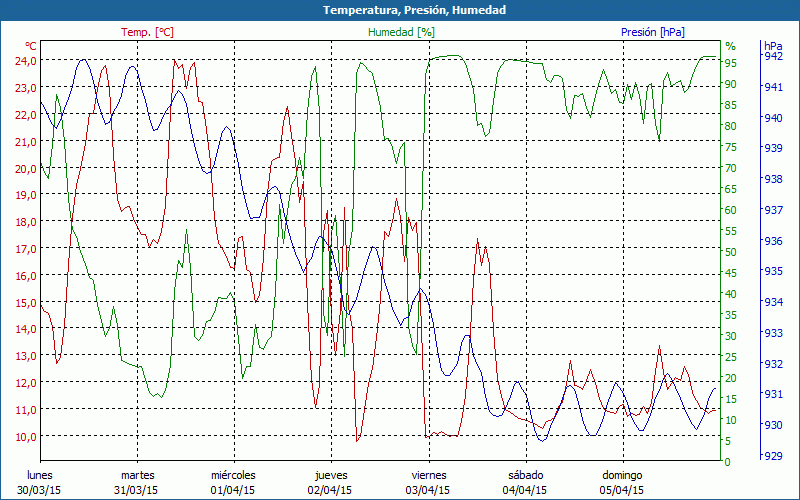Click the green % unit label
800x500 pixels.
click(x=730, y=46)
